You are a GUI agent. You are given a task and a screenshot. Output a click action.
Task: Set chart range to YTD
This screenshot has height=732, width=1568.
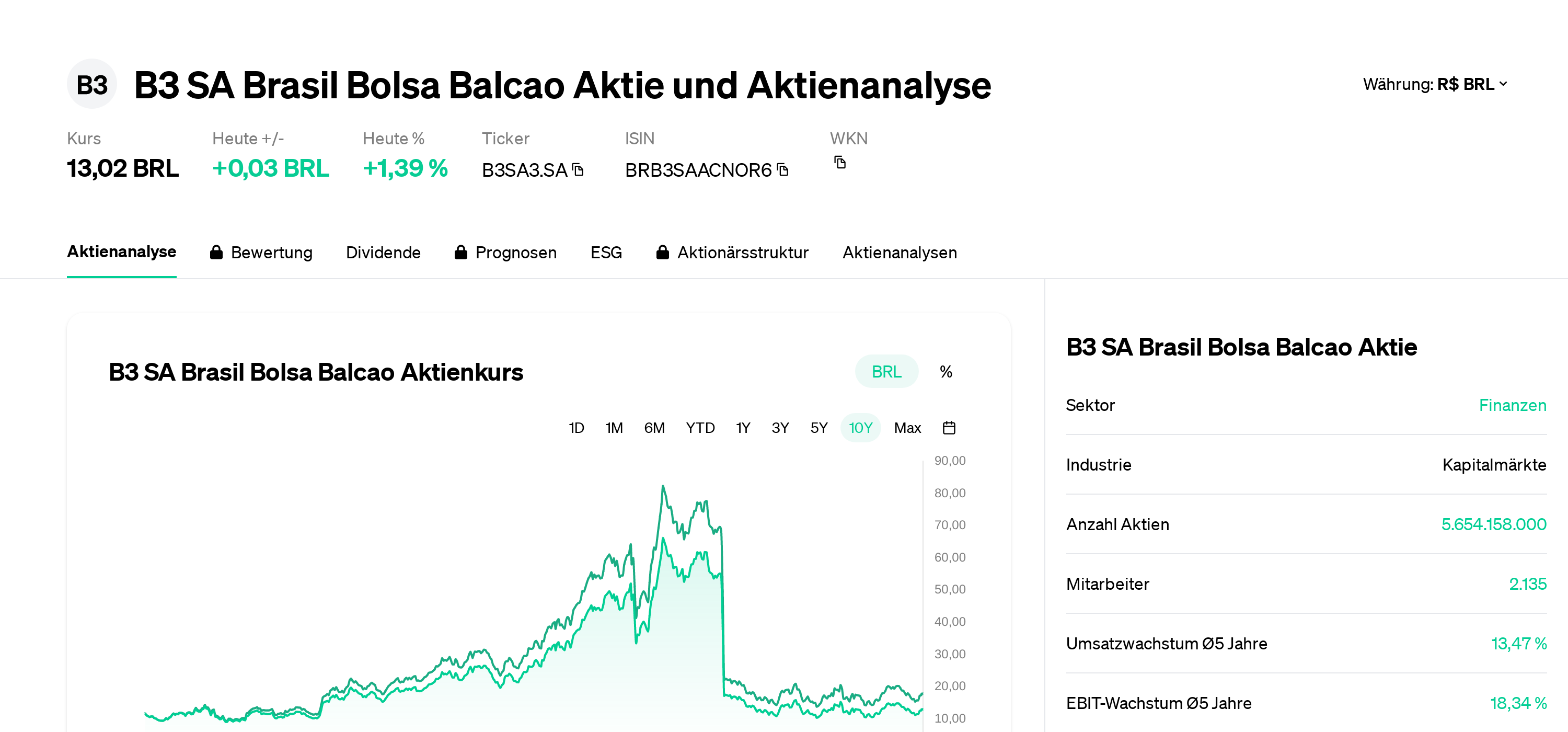(x=700, y=428)
